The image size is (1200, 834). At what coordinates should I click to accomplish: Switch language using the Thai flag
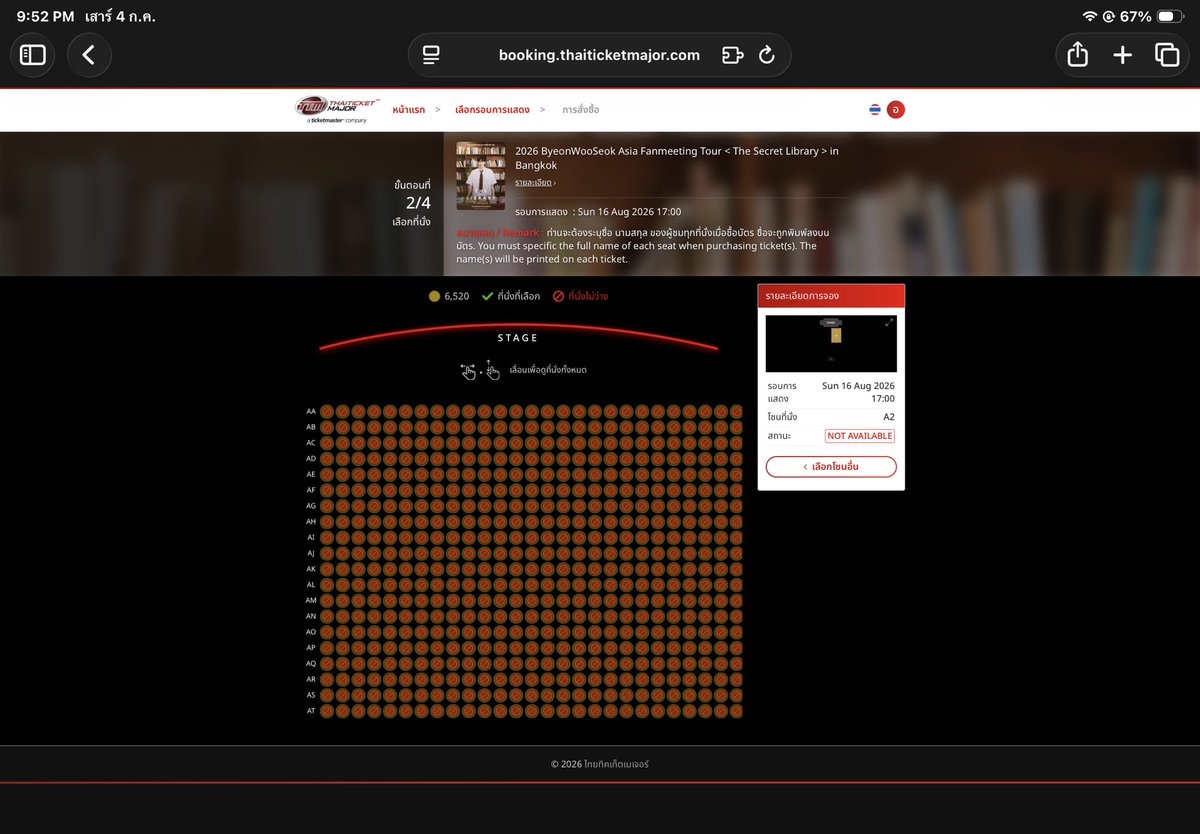point(875,109)
